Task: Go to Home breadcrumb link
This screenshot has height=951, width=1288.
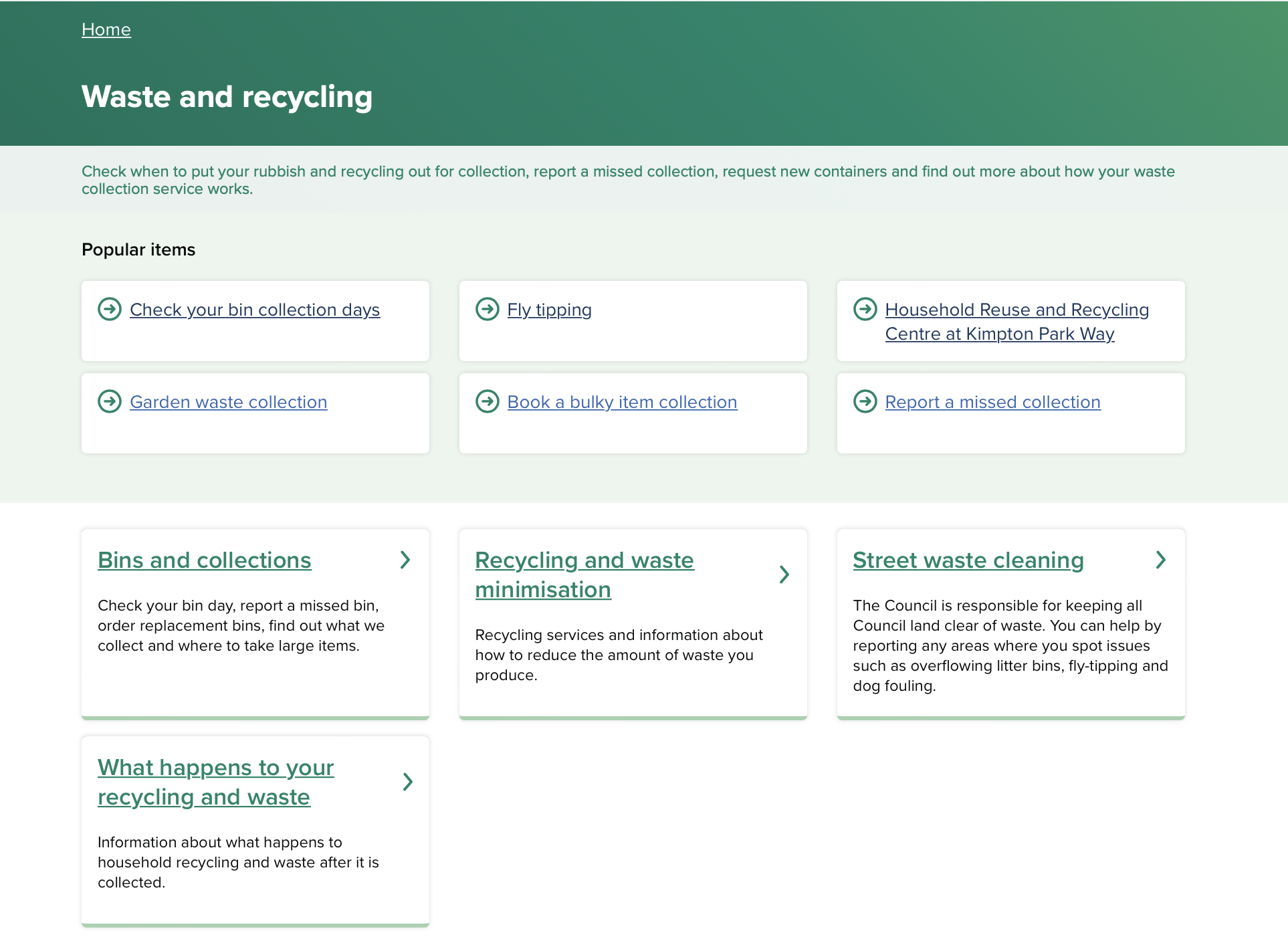Action: (x=106, y=29)
